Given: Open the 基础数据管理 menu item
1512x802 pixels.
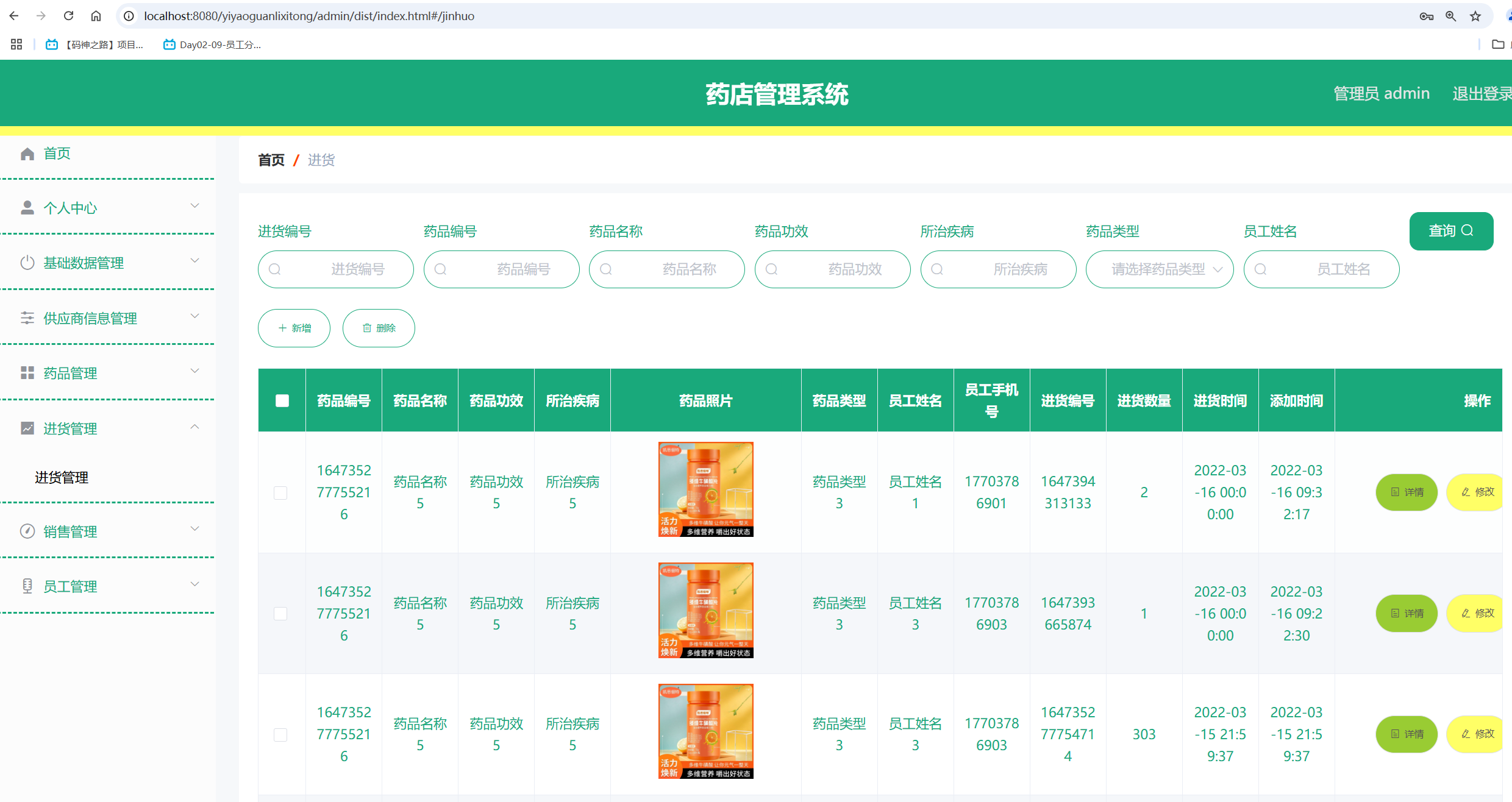Looking at the screenshot, I should (84, 263).
